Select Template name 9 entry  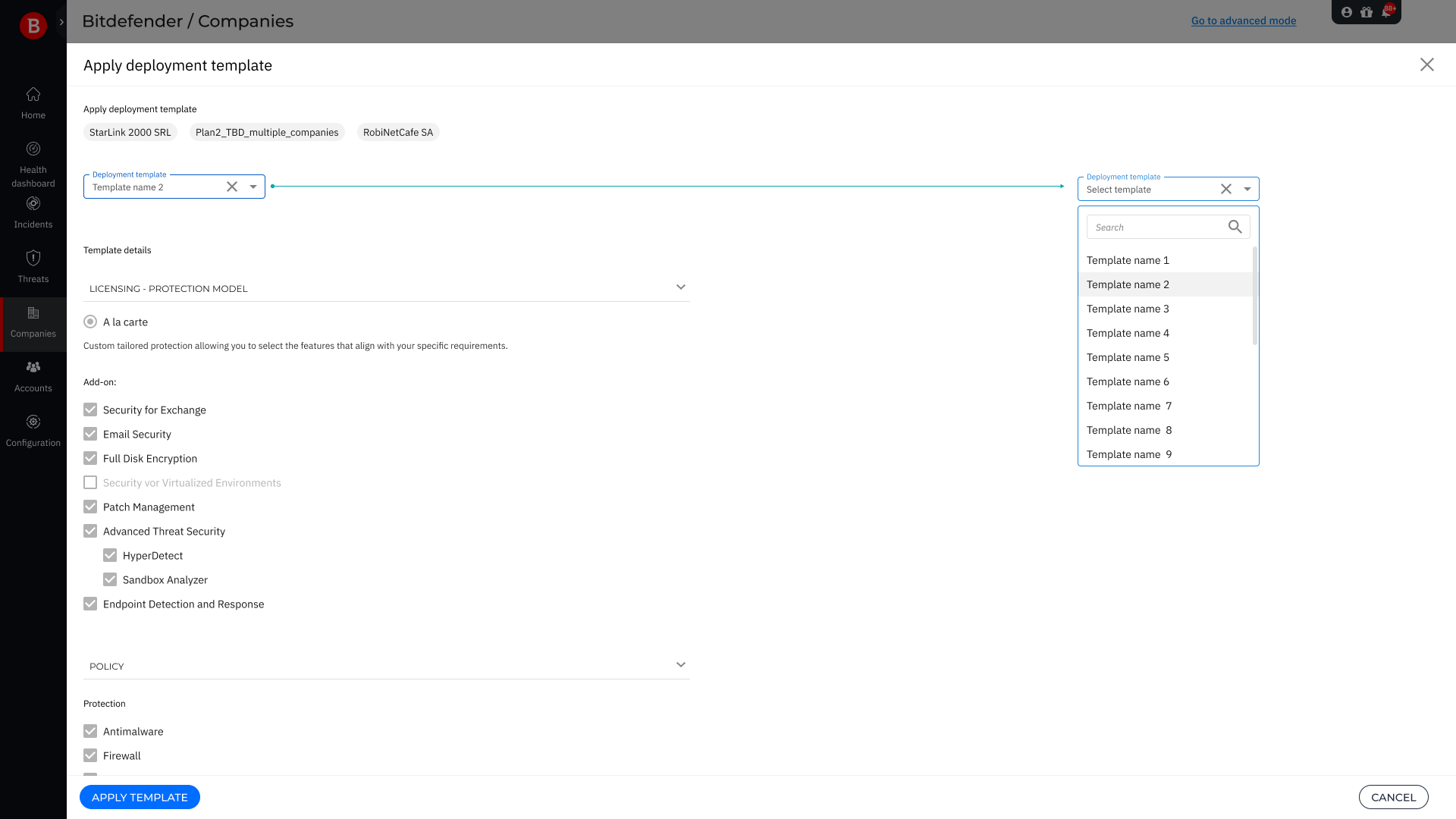pyautogui.click(x=1165, y=454)
